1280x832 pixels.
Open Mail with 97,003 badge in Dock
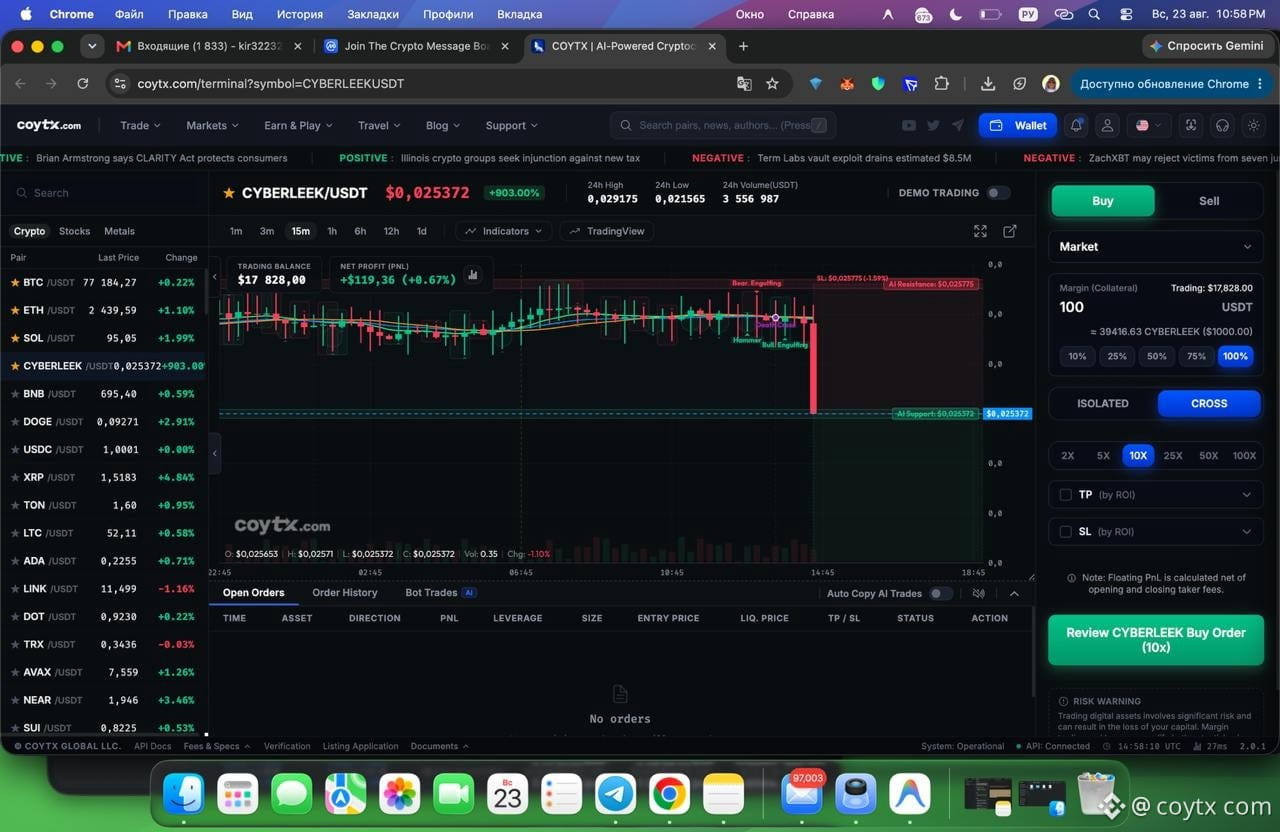coord(802,794)
